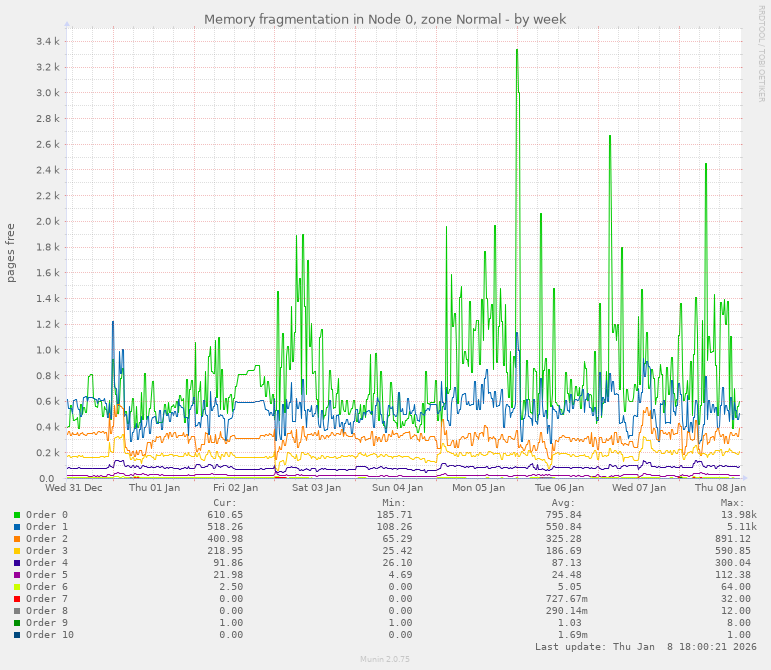This screenshot has width=771, height=670.
Task: Click the '1.0 k' y-axis tick label
Action: point(48,350)
